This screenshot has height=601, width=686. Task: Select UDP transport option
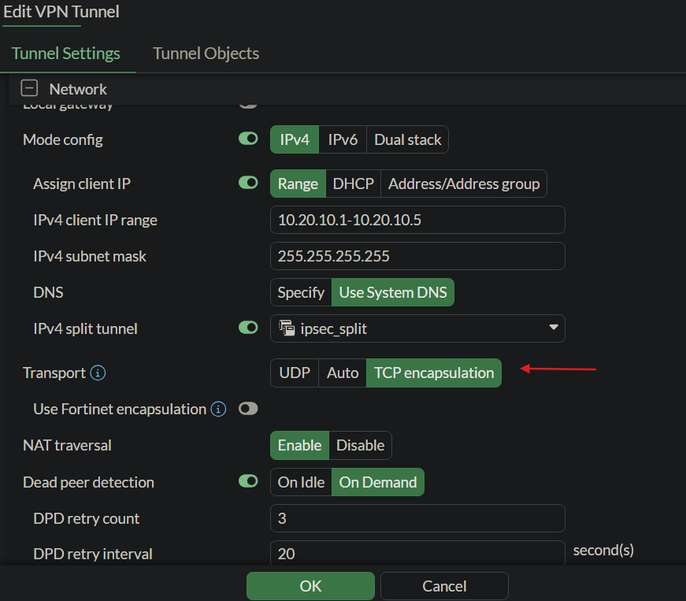coord(294,373)
